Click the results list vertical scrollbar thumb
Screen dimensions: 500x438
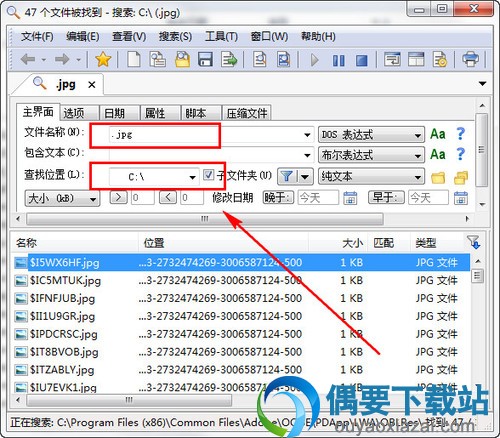coord(477,276)
